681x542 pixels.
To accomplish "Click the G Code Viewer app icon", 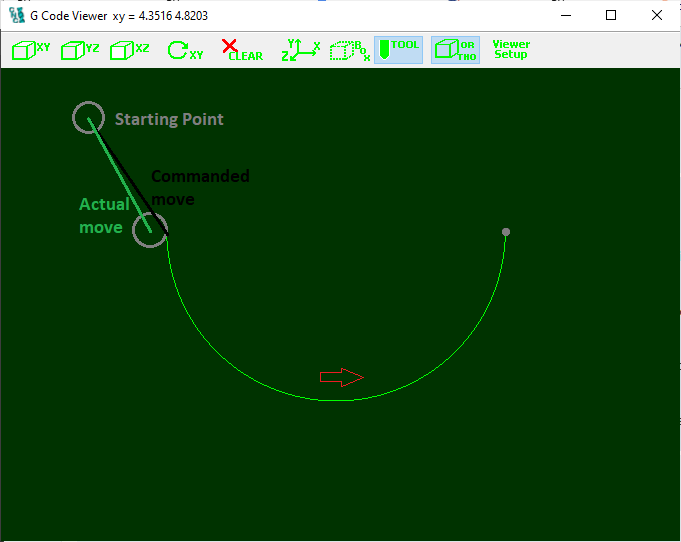I will (x=17, y=16).
